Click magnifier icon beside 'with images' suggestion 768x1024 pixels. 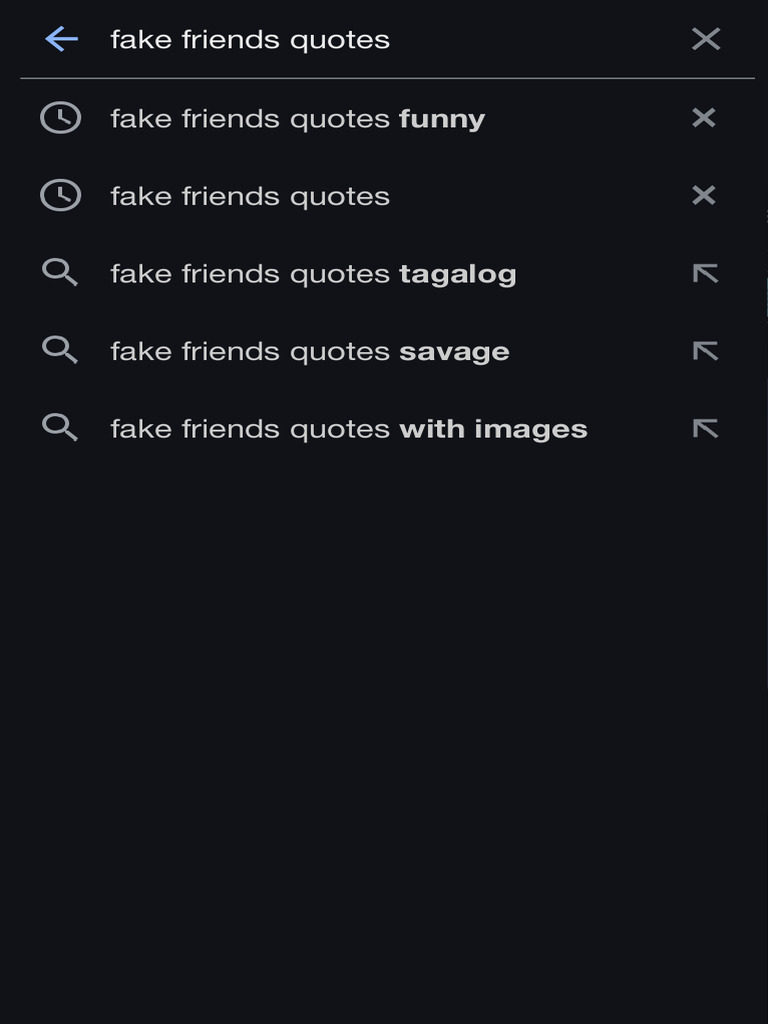point(60,428)
